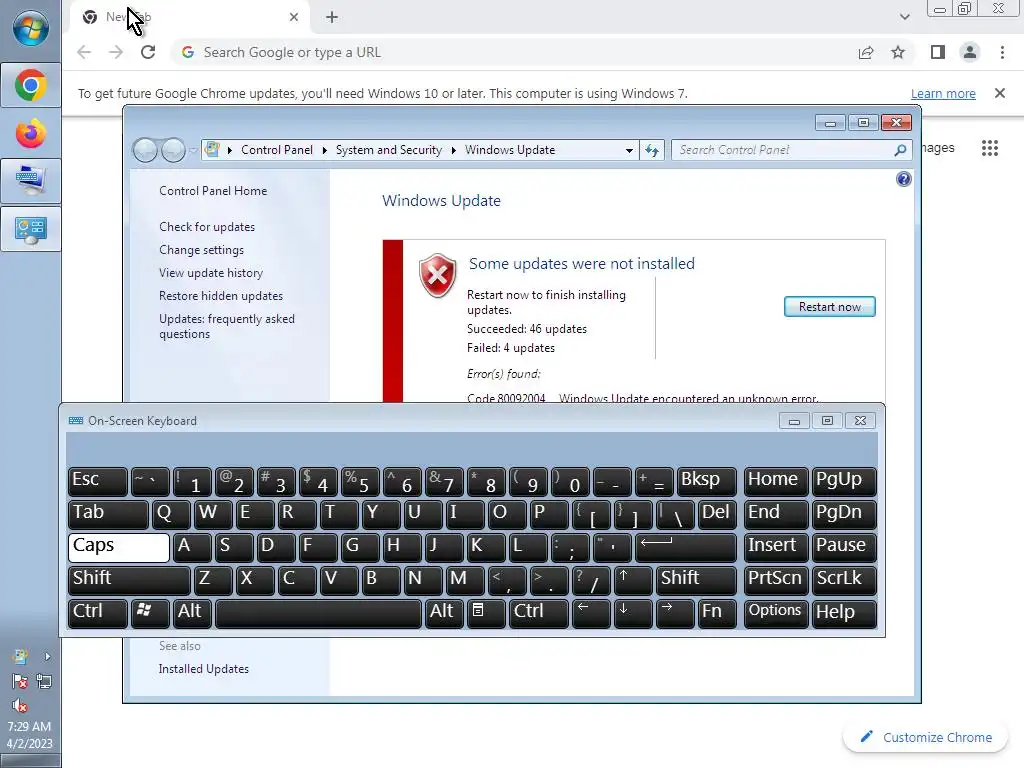This screenshot has height=768, width=1024.
Task: Toggle the Insert key on keyboard
Action: coord(776,547)
